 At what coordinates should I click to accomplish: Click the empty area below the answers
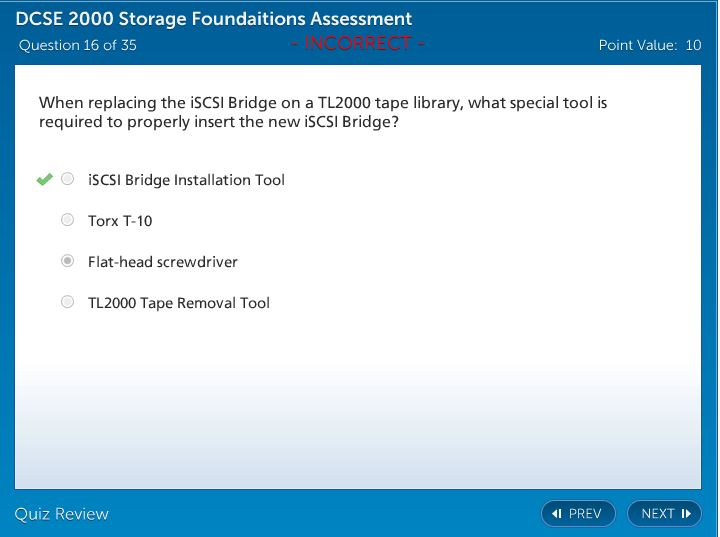coord(358,400)
